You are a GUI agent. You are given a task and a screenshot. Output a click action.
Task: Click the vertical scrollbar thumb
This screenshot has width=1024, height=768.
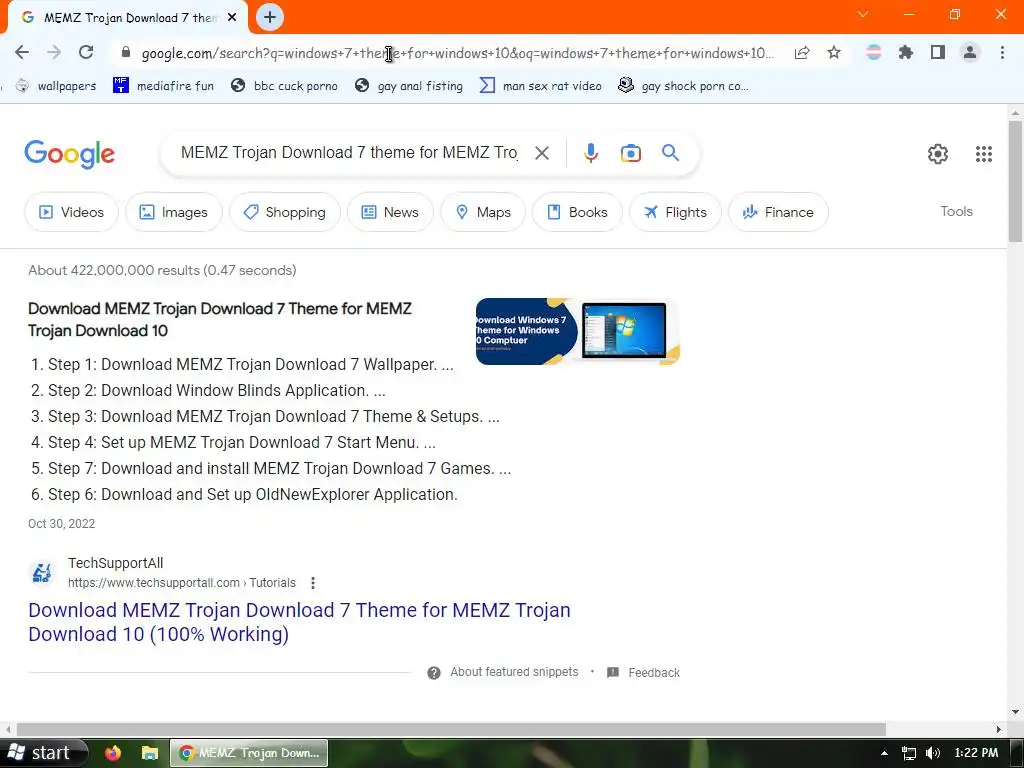(1016, 182)
